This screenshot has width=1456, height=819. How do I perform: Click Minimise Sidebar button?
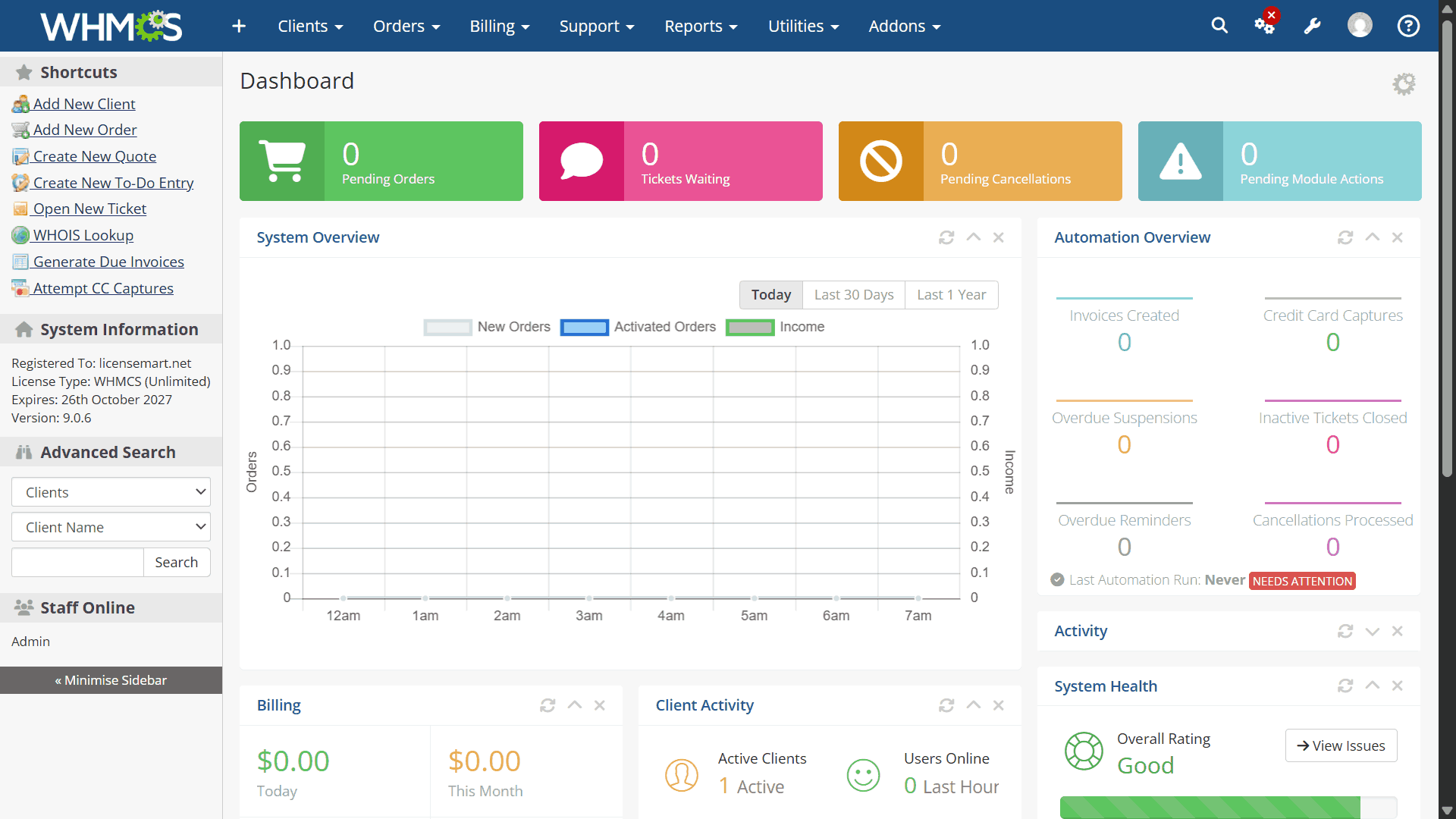point(111,680)
